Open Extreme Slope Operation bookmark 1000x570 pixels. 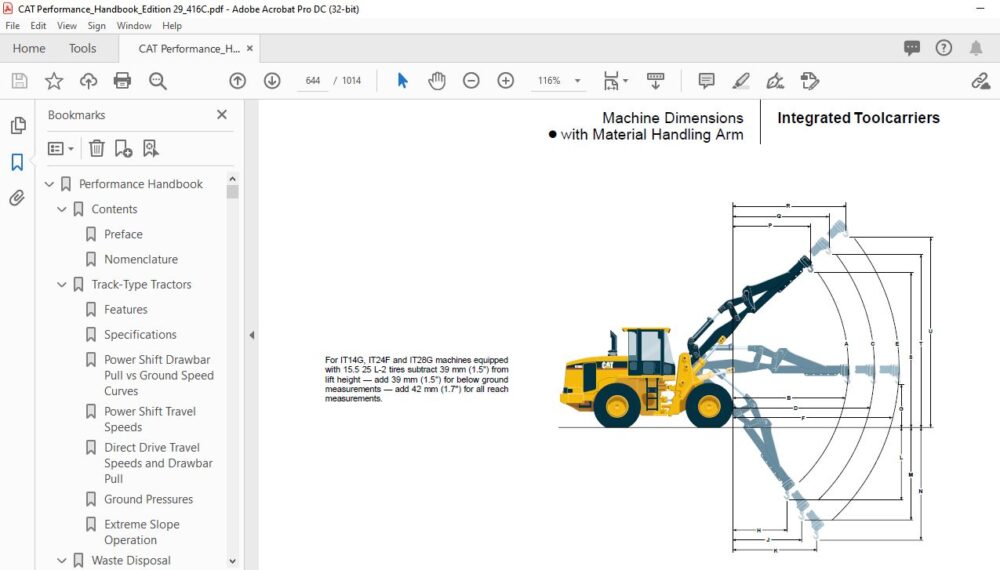142,532
